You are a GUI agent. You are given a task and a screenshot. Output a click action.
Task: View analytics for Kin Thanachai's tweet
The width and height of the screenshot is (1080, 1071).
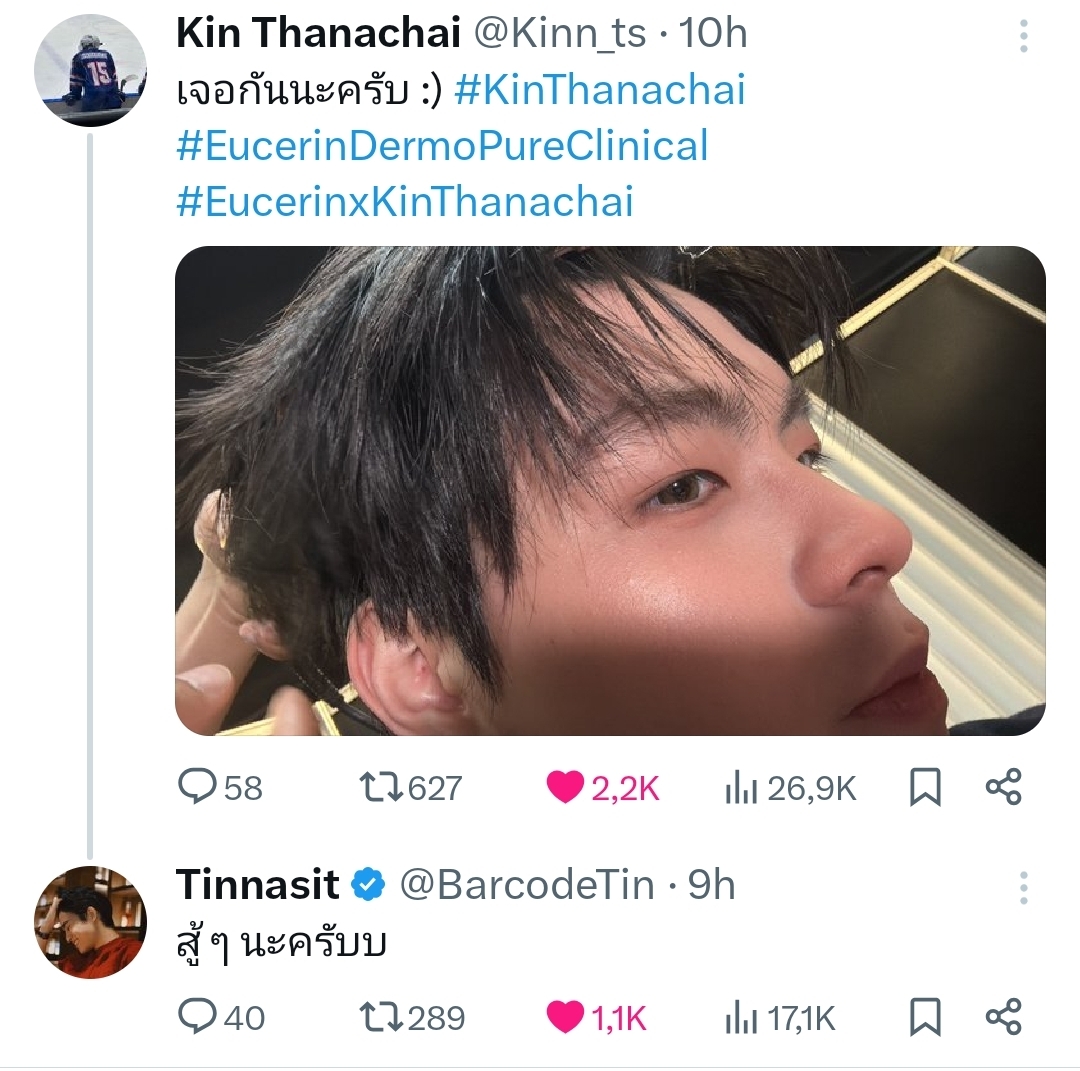(x=739, y=788)
